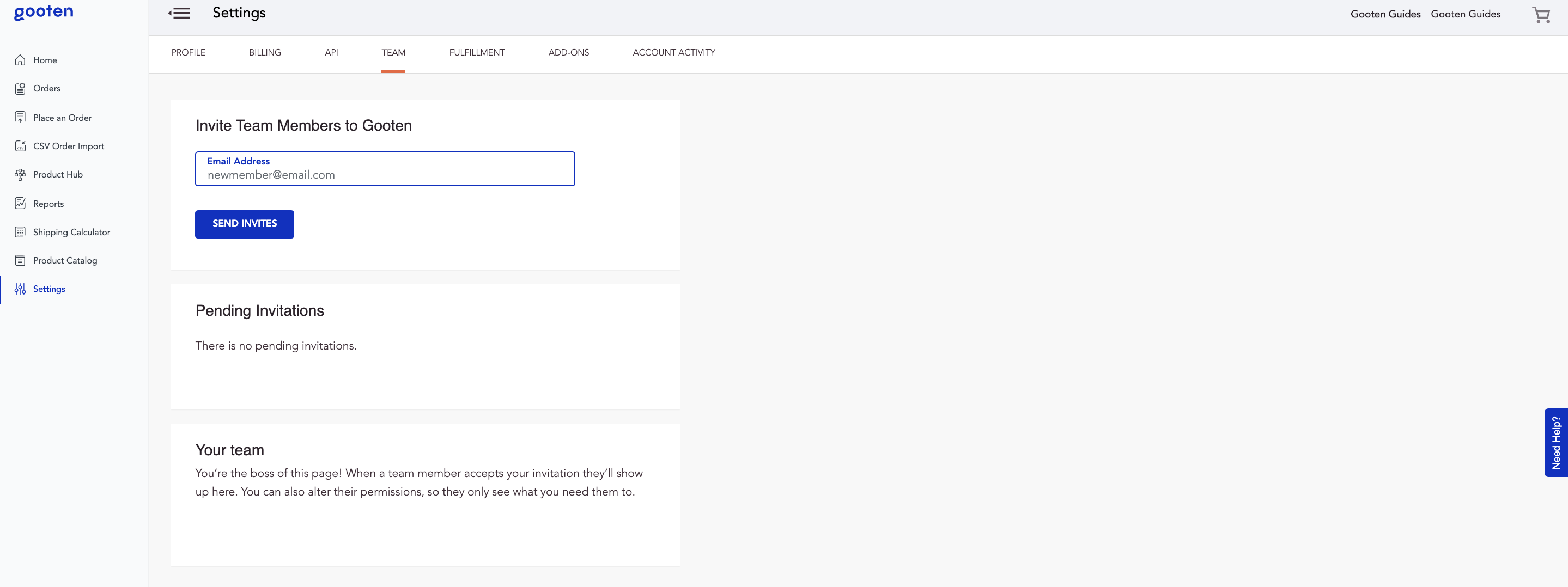View the Add-ons tab
The image size is (1568, 587).
tap(568, 52)
